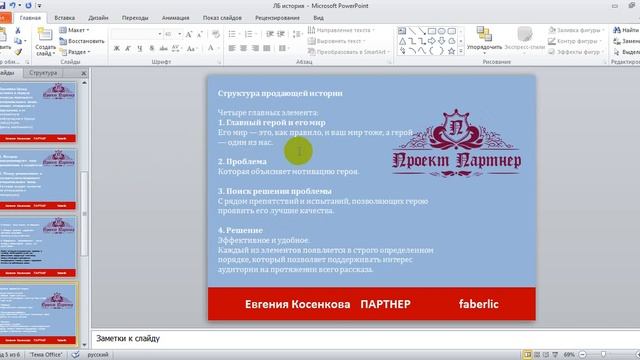
Task: Open the Line Spacing icon
Action: pos(298,34)
